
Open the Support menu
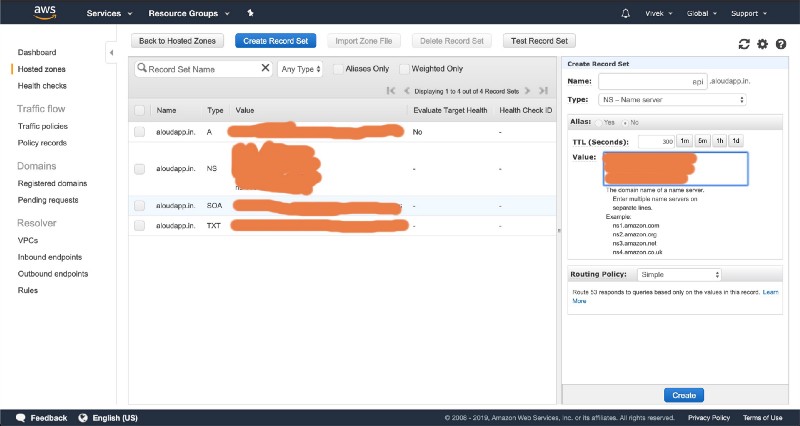748,14
